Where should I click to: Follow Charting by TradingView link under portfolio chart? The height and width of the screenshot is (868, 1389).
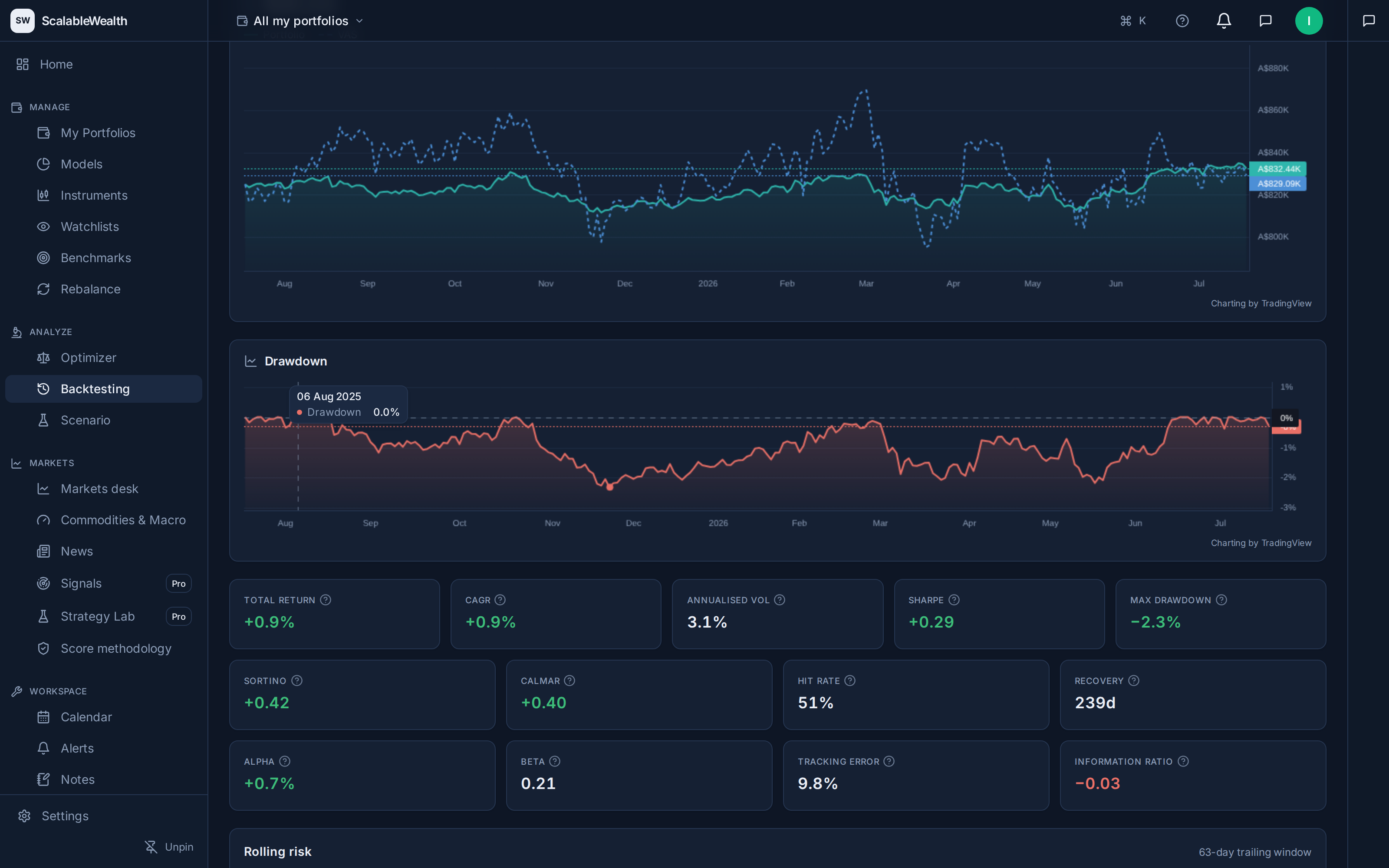pyautogui.click(x=1261, y=303)
